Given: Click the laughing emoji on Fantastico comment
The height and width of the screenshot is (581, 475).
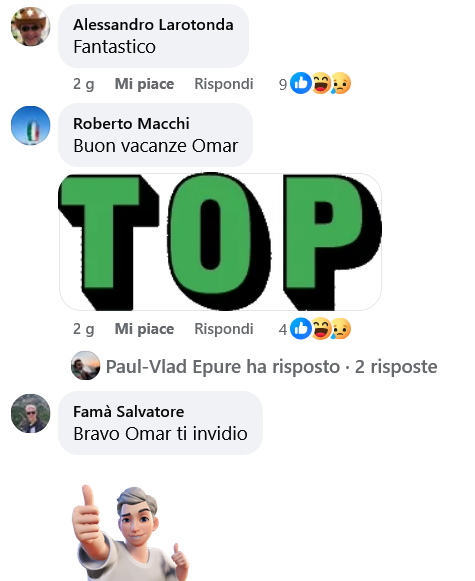Looking at the screenshot, I should coord(321,83).
